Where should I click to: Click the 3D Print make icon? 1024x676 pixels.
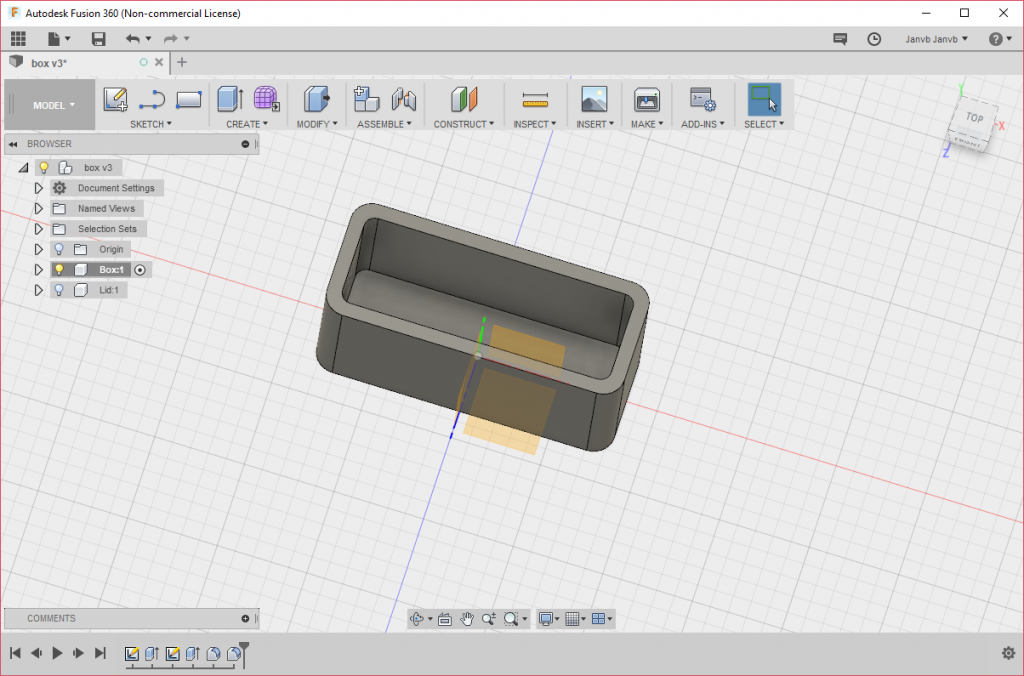point(647,100)
